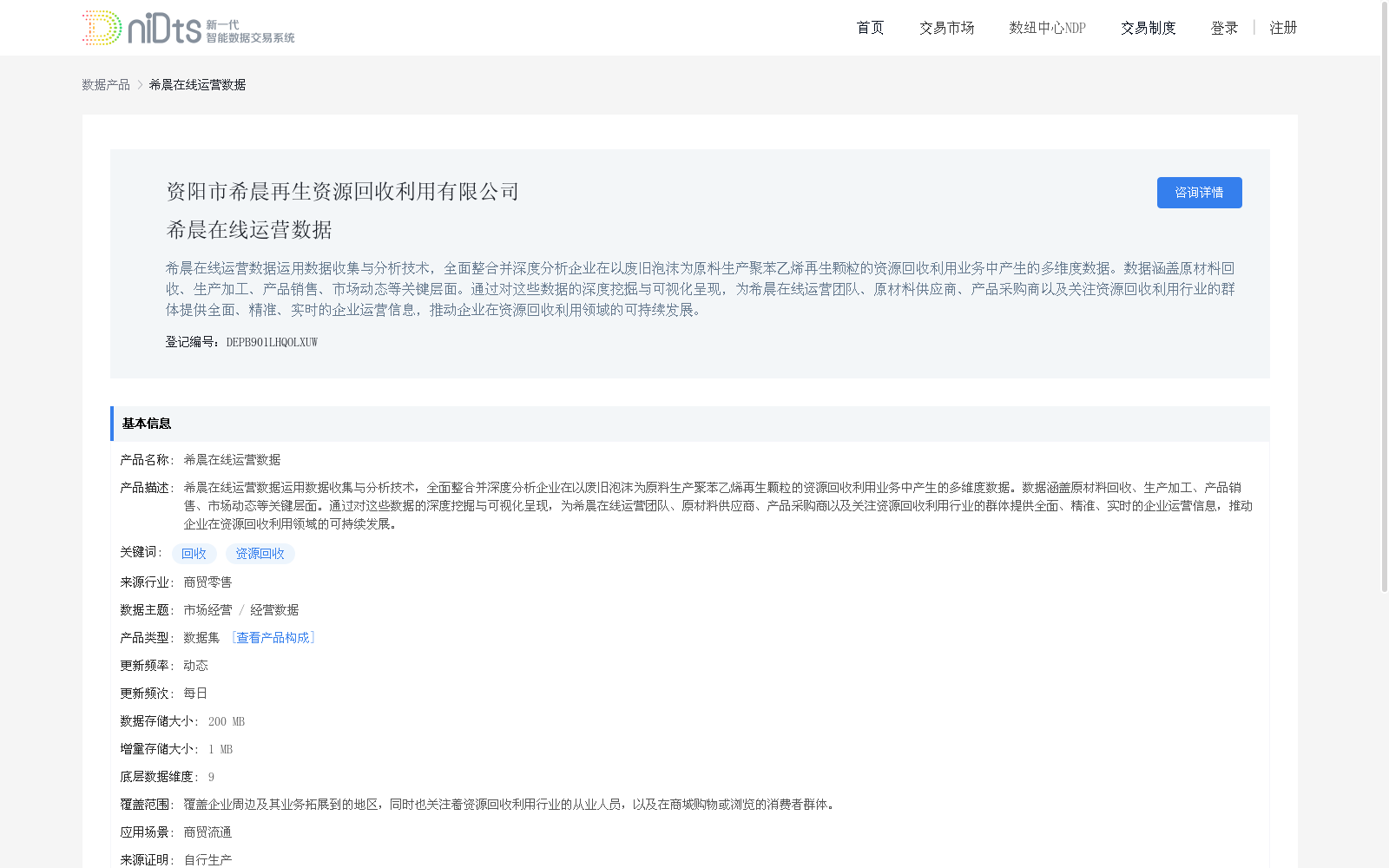Select registration number DEPB901LHQOLXUW

[272, 342]
